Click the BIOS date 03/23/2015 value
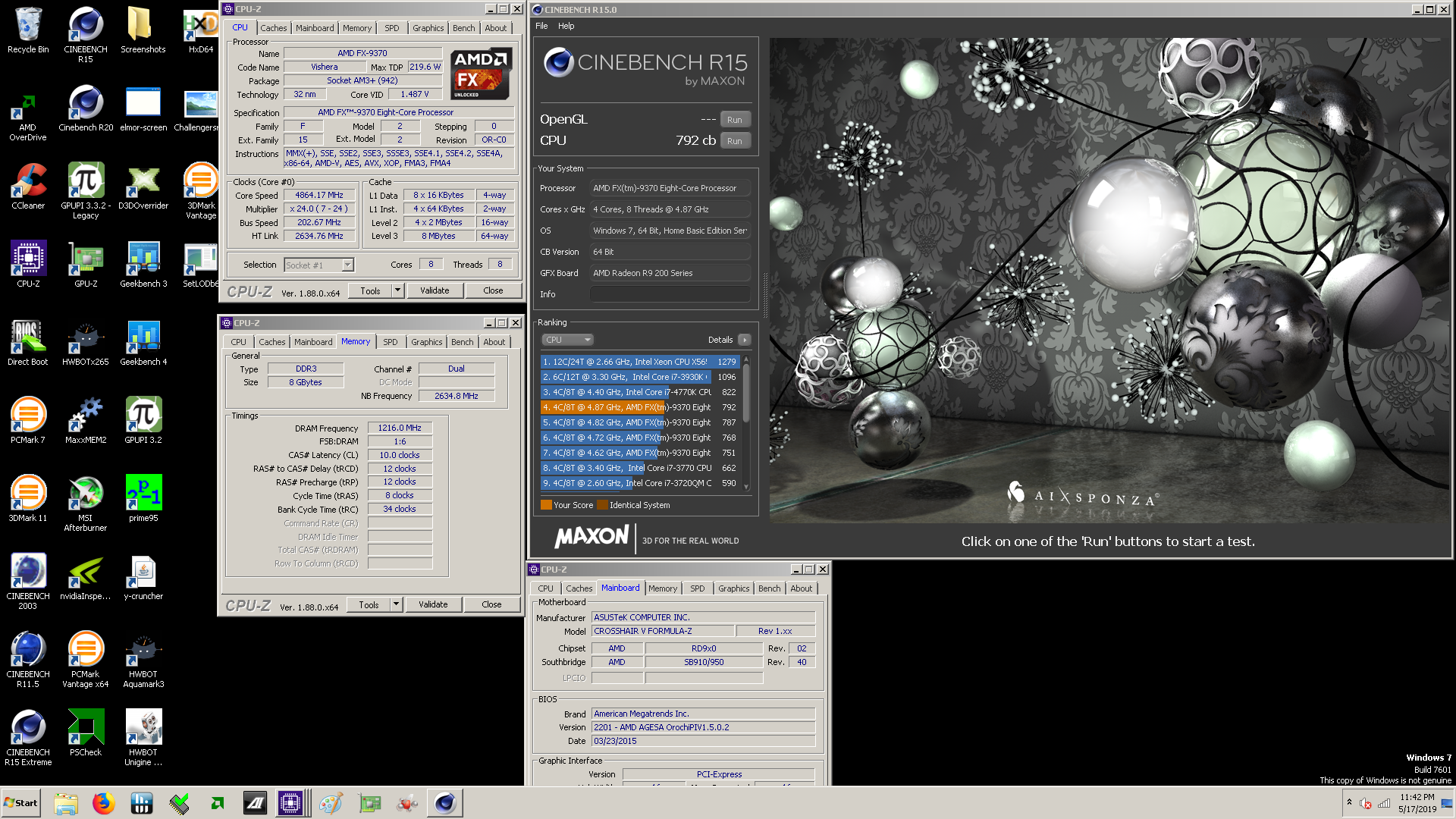This screenshot has width=1456, height=819. pyautogui.click(x=703, y=741)
